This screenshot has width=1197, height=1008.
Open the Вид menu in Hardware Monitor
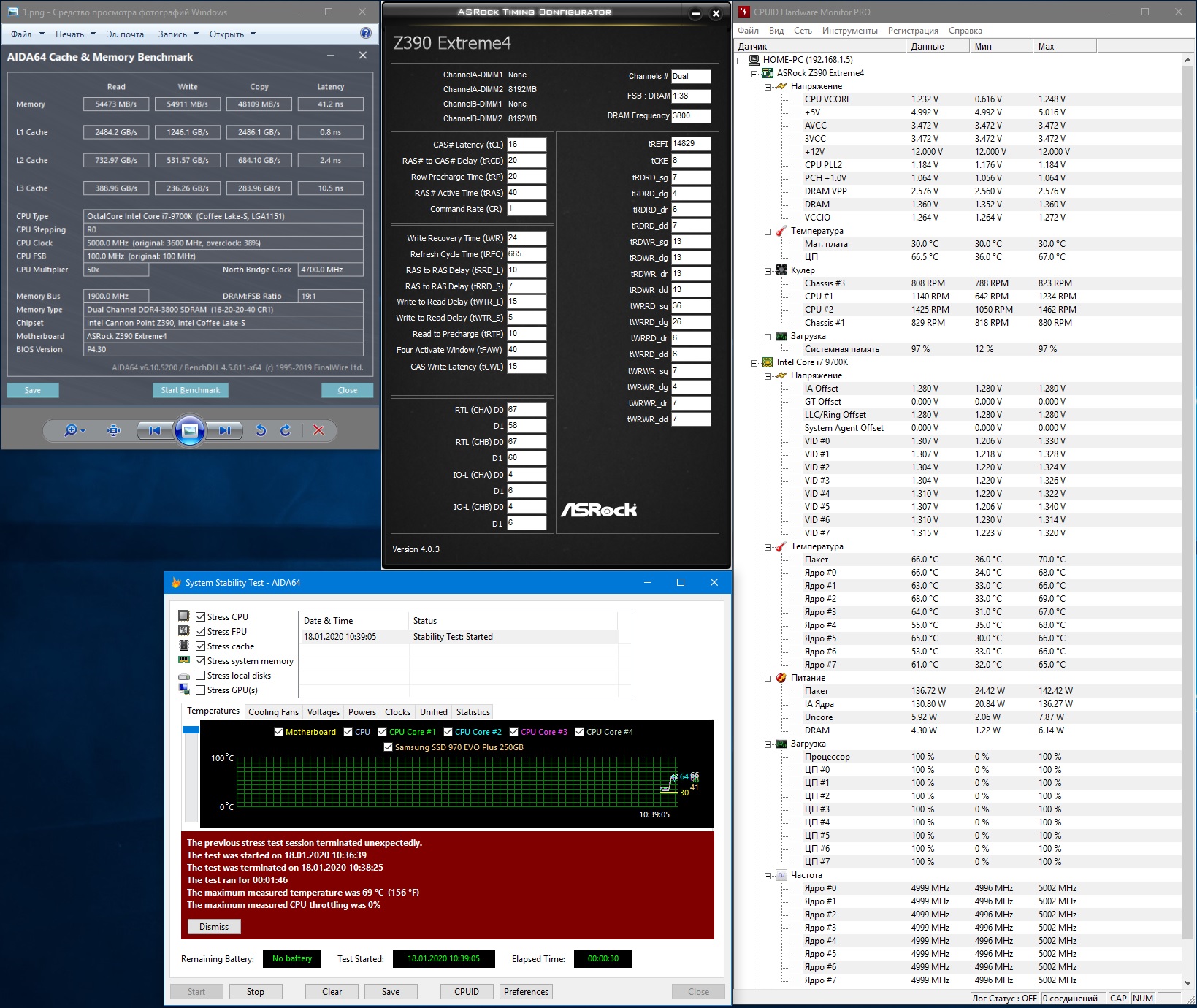pyautogui.click(x=776, y=31)
